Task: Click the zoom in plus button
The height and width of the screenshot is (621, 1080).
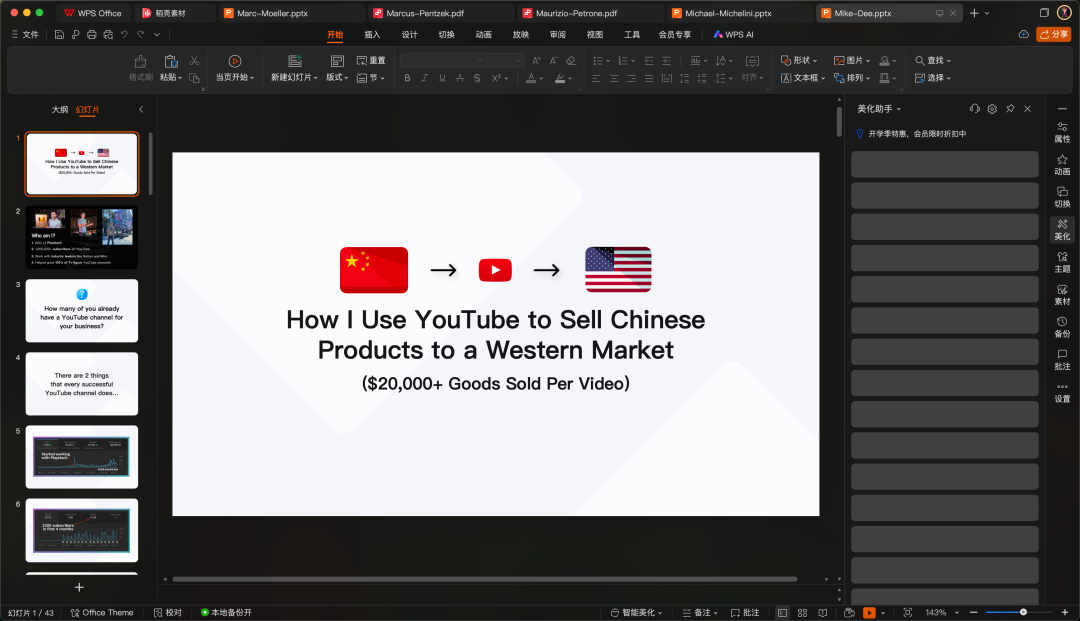Action: [1065, 613]
